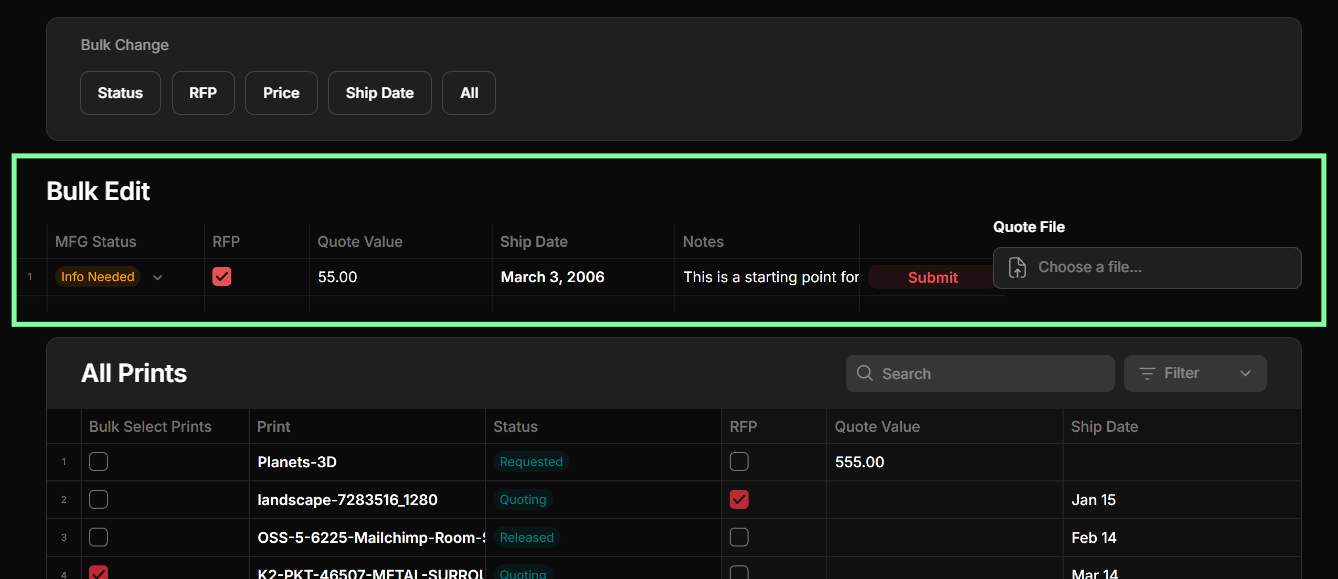
Task: Click the magnifier icon in the search box
Action: 865,373
